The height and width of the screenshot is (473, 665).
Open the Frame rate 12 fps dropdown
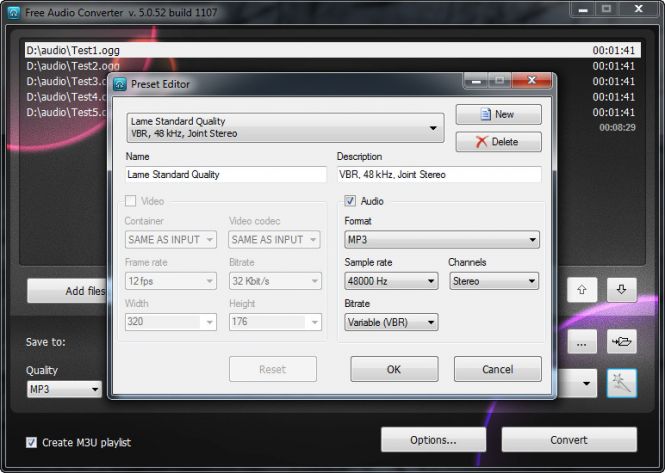click(170, 281)
